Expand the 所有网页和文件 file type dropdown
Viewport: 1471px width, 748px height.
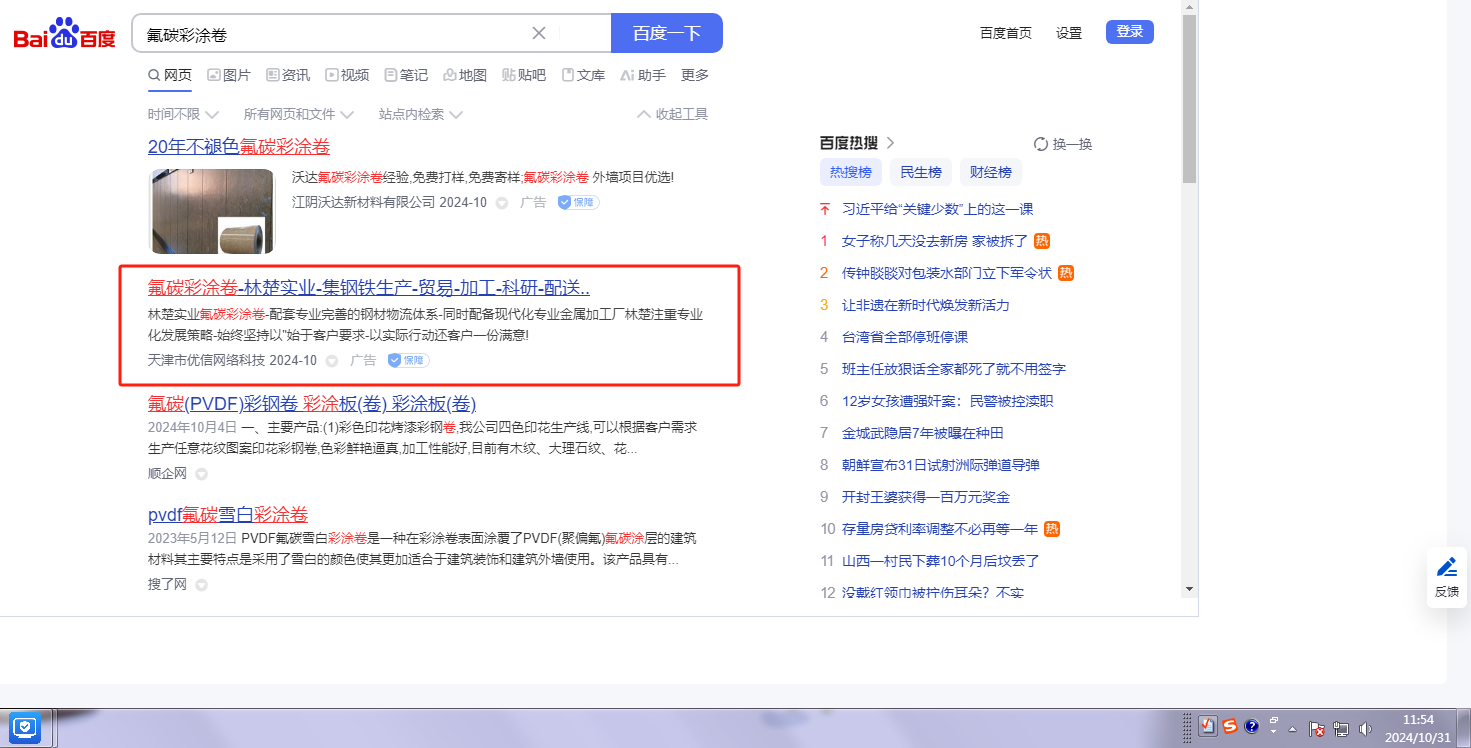[x=298, y=114]
